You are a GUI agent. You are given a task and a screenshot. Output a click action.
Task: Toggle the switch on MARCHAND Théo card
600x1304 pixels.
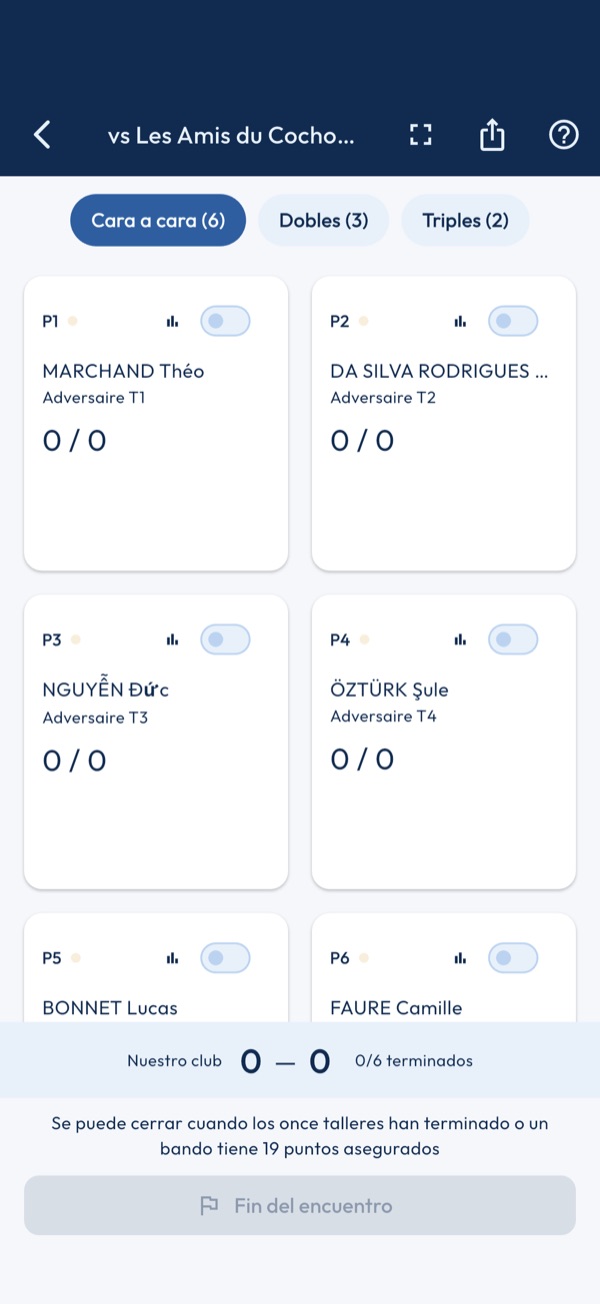tap(225, 321)
